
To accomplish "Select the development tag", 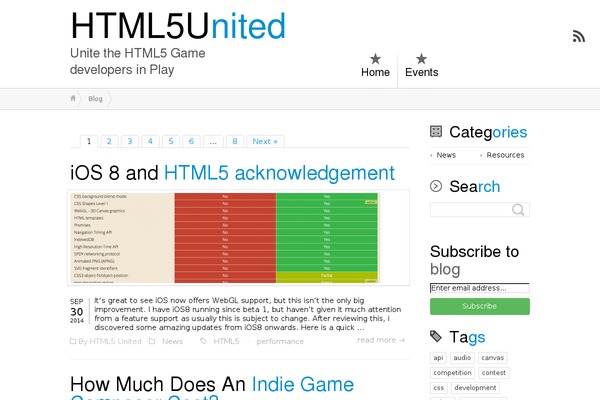I will click(475, 388).
